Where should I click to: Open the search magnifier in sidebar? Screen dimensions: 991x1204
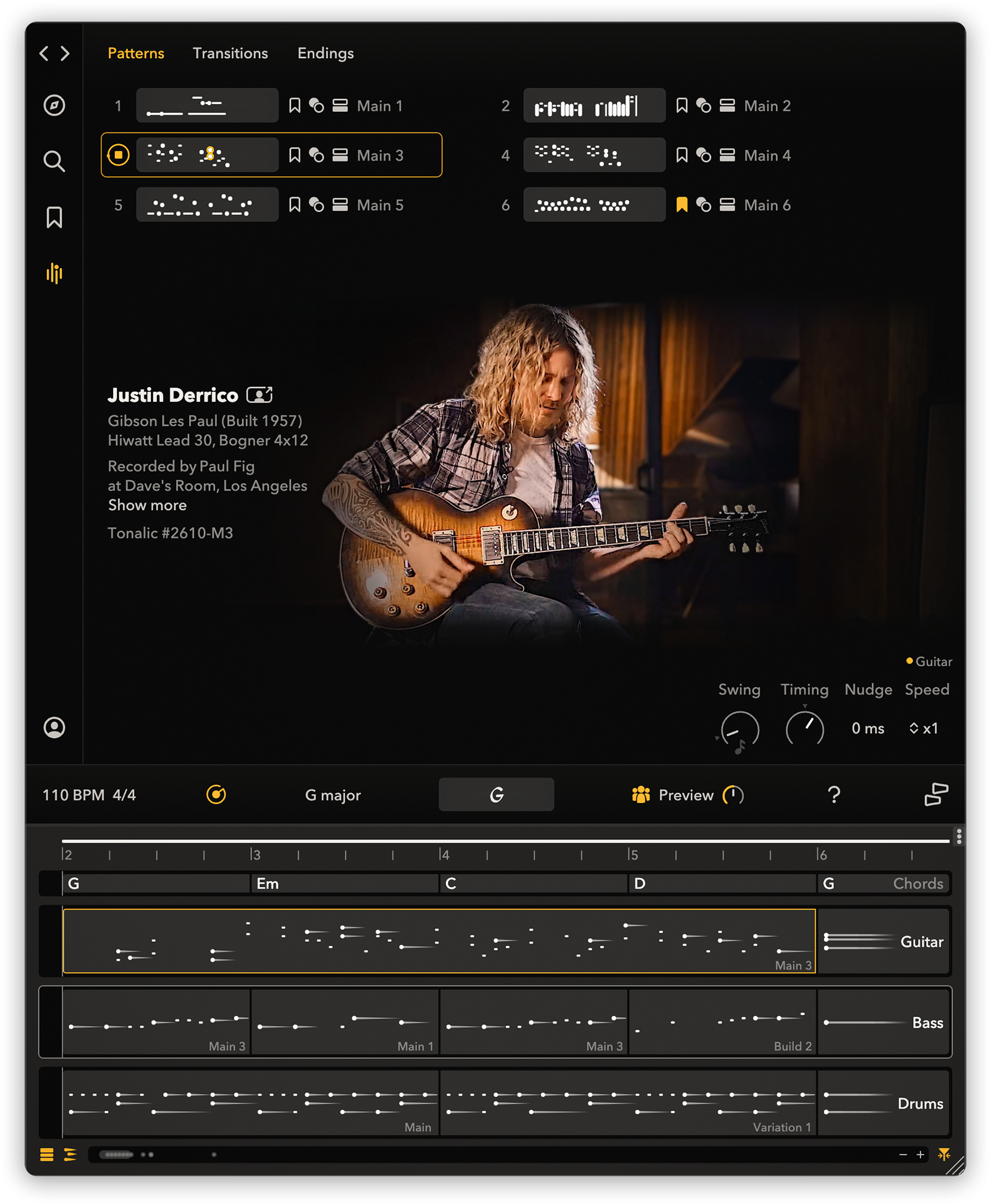click(x=54, y=161)
